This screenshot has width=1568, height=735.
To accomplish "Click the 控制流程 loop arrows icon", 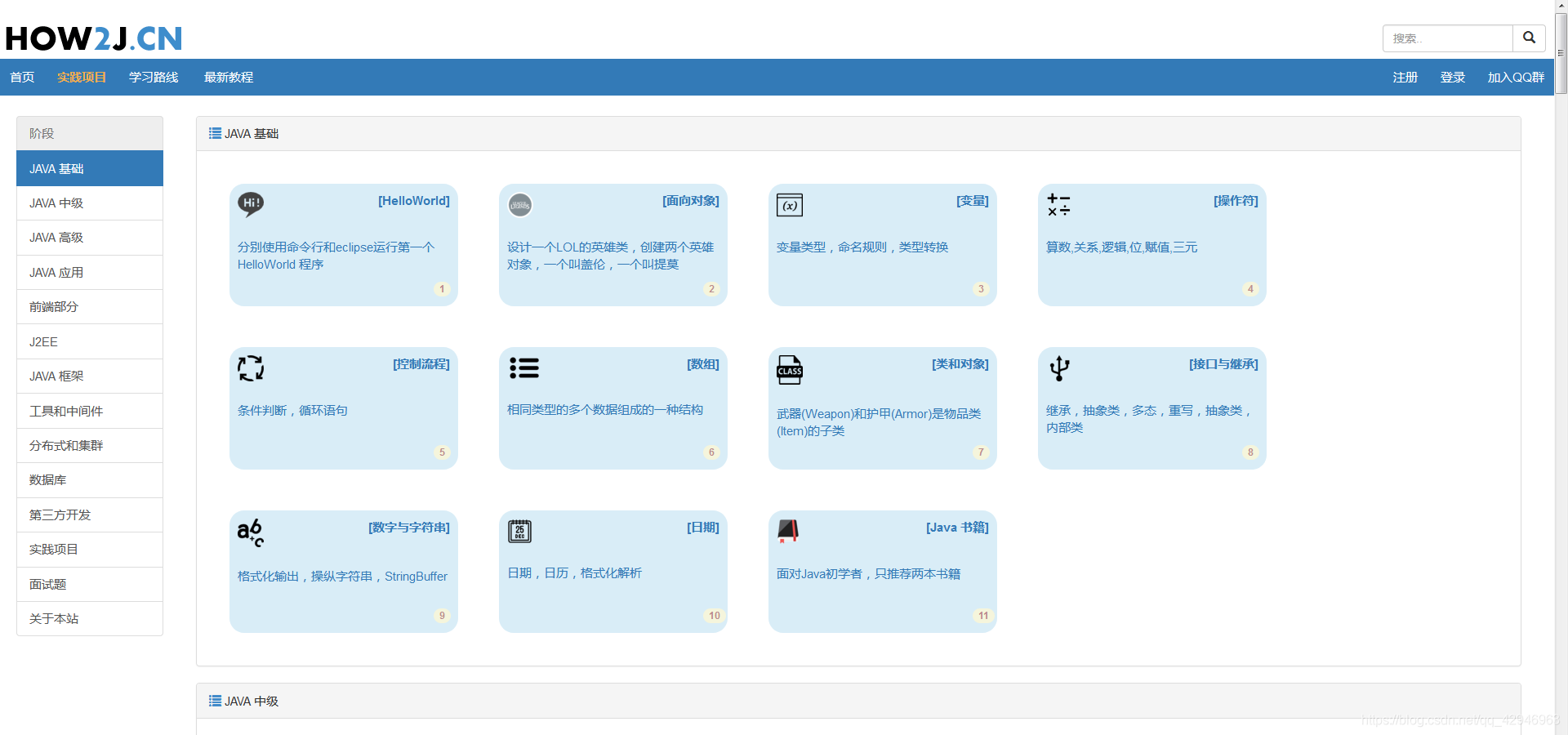I will click(x=251, y=368).
